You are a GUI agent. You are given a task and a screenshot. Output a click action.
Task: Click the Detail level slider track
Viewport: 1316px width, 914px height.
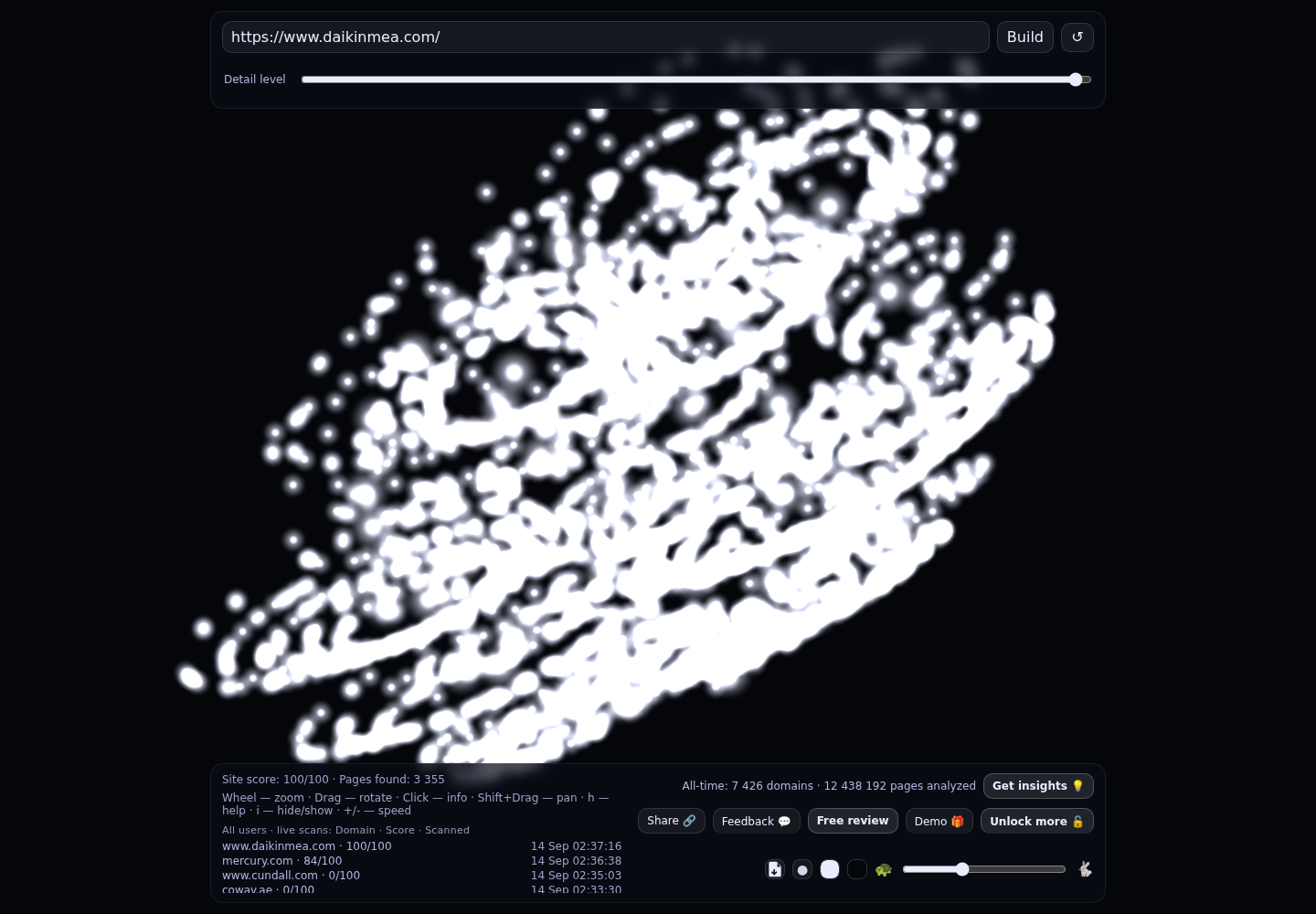click(x=696, y=80)
